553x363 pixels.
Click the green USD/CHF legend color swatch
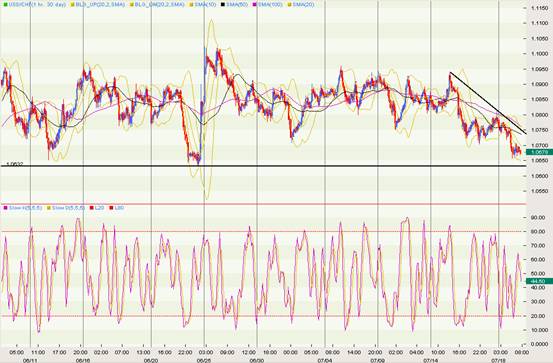coord(5,5)
